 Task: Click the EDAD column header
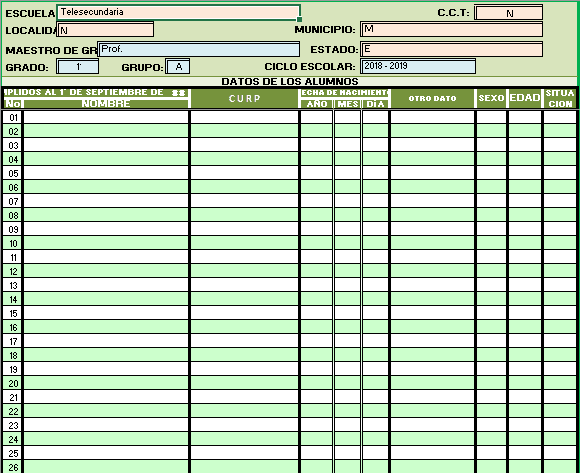point(525,98)
